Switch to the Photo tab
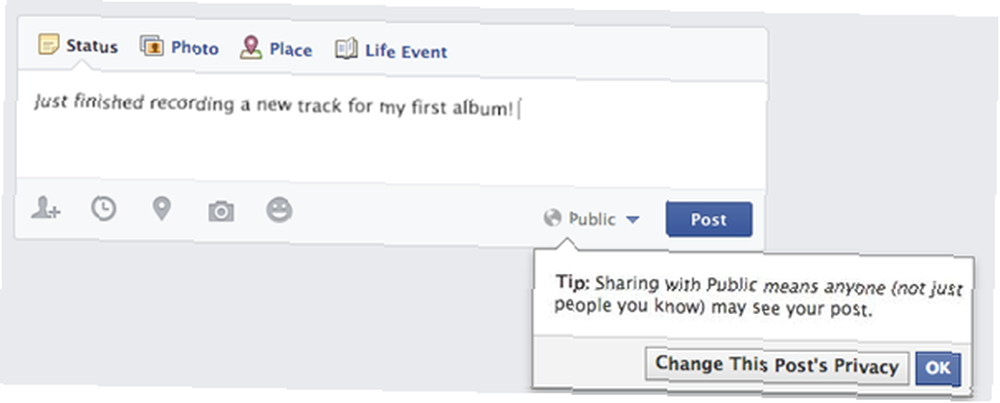Viewport: 1000px width, 403px height. 179,48
